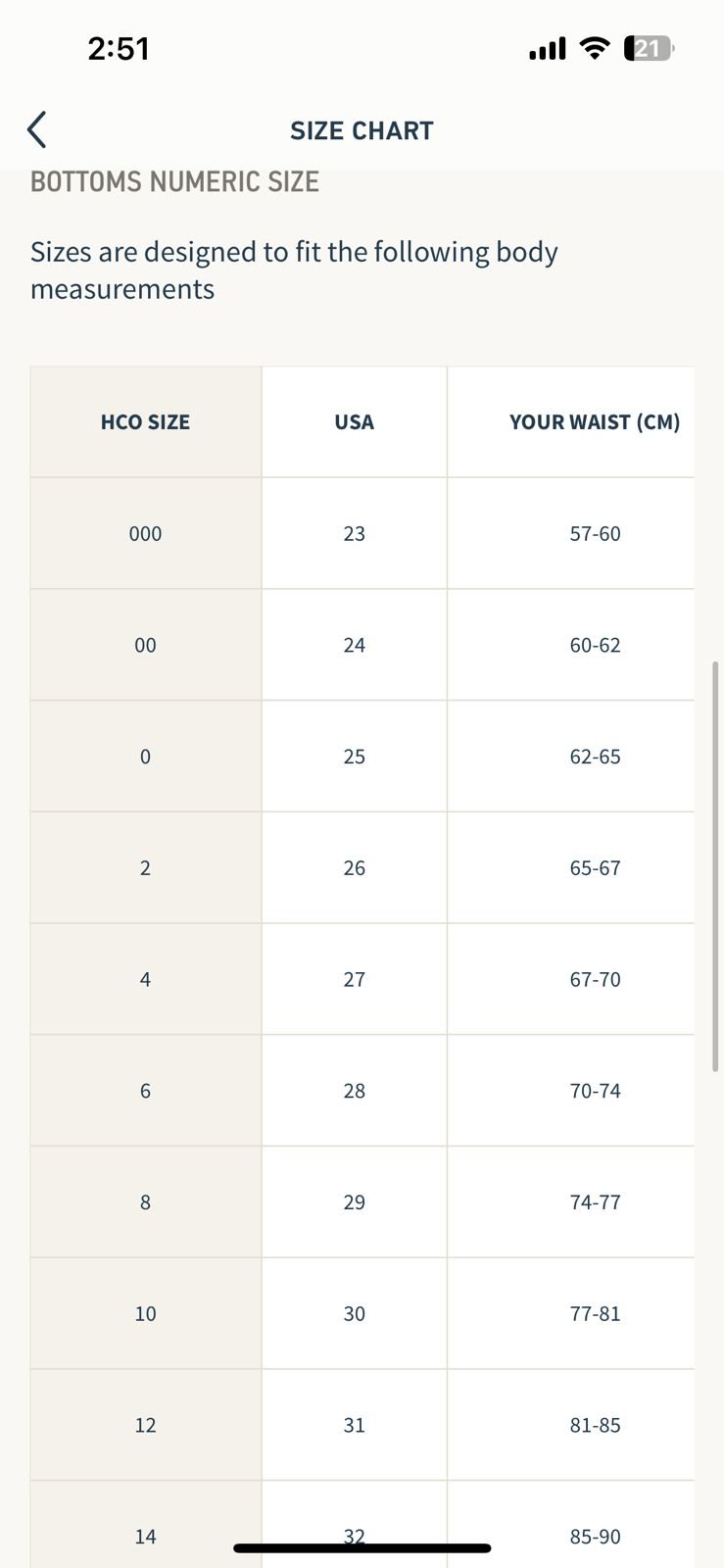This screenshot has height=1568, width=724.
Task: Select the HCO SIZE column header
Action: 145,422
